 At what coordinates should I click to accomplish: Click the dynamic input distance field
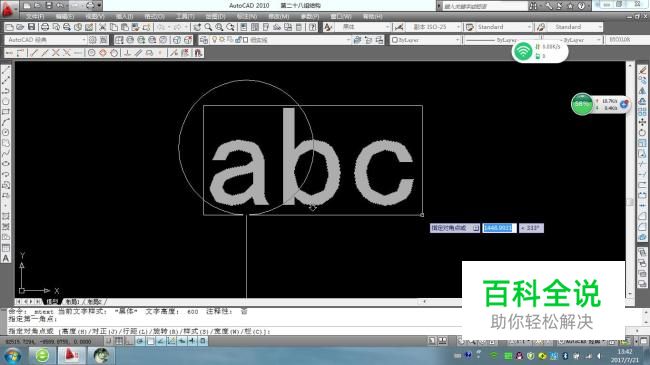(x=499, y=228)
